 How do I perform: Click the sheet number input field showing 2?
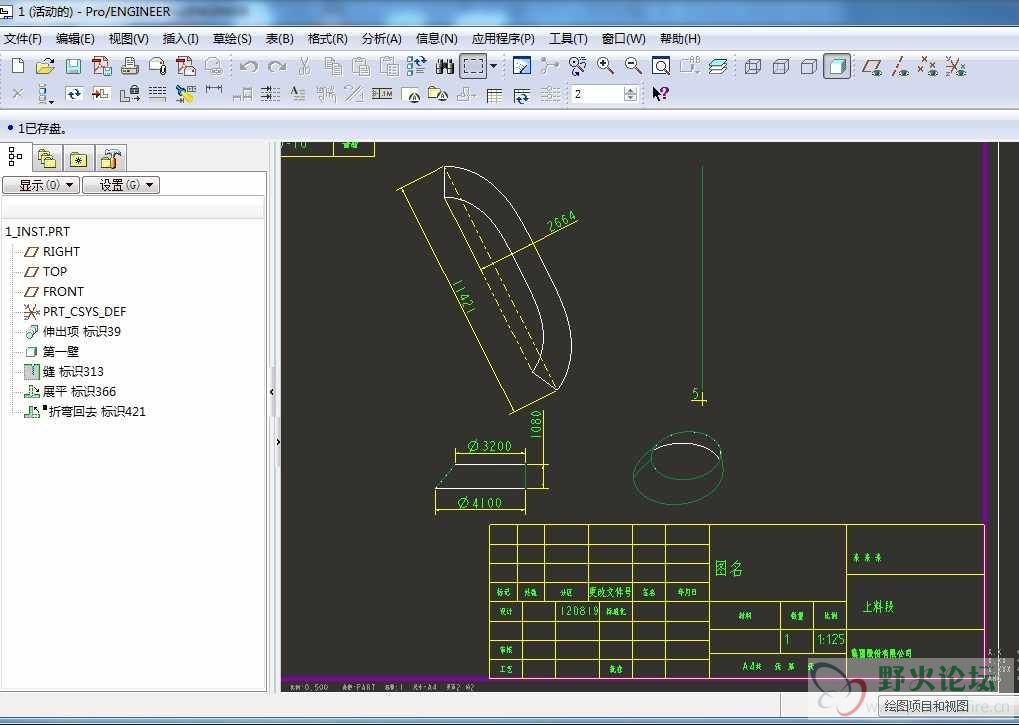598,94
